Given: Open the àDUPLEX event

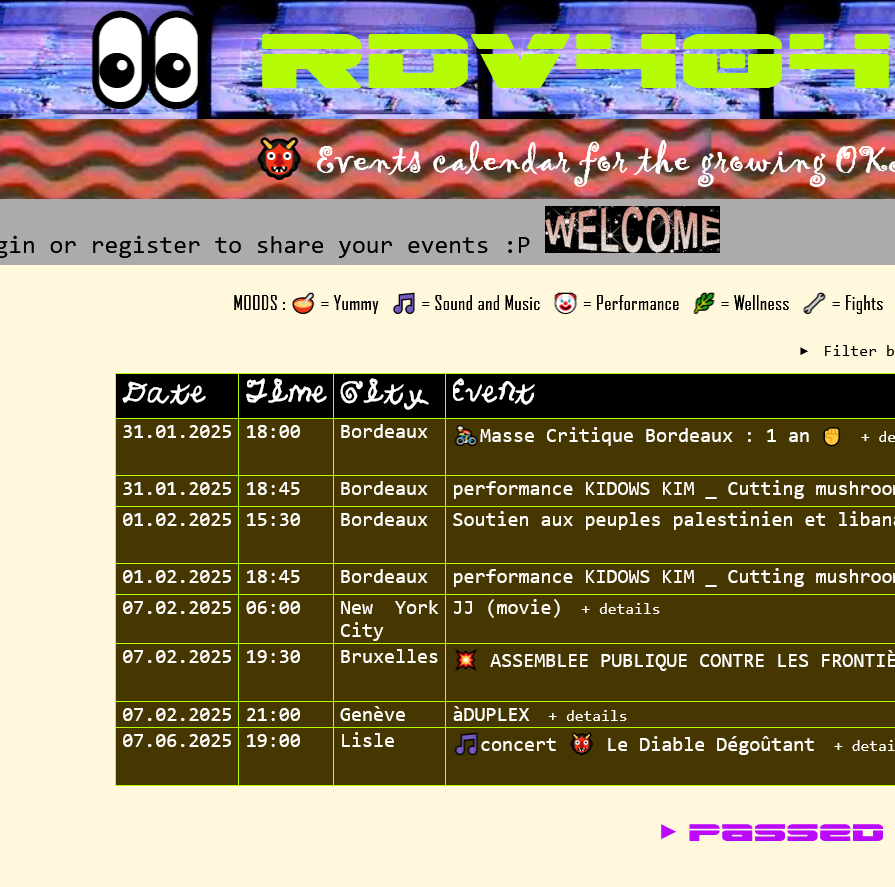Looking at the screenshot, I should tap(491, 715).
